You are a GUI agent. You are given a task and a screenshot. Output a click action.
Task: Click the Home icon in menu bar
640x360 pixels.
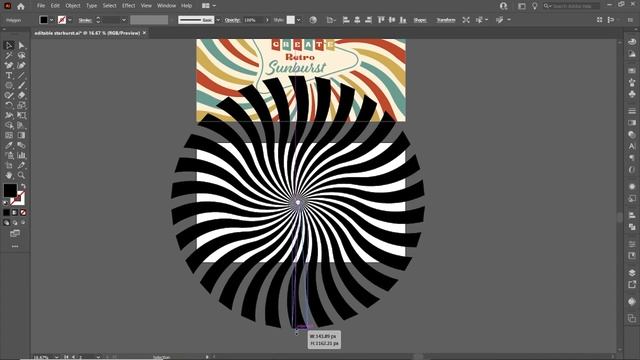[x=21, y=6]
